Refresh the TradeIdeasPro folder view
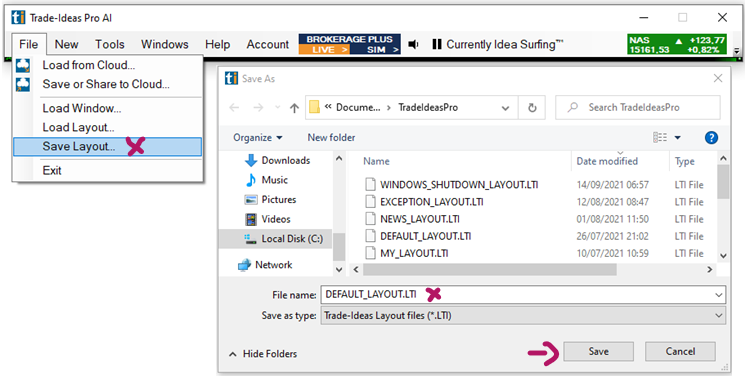The image size is (749, 382). [x=532, y=108]
